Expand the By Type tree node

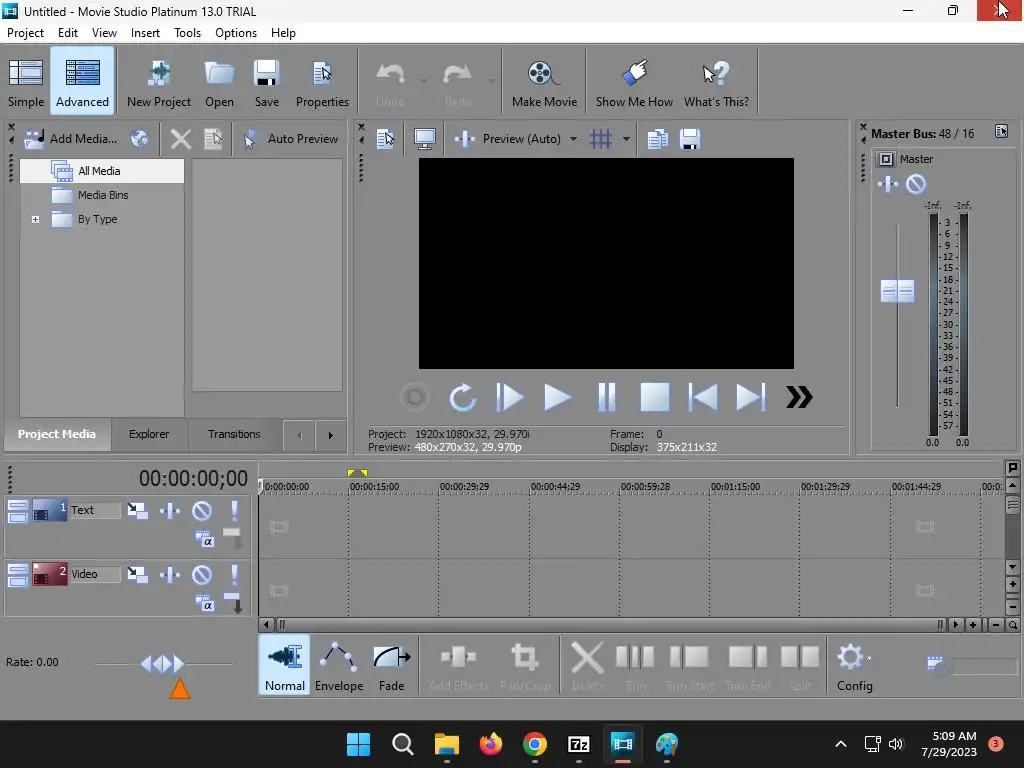(x=35, y=219)
